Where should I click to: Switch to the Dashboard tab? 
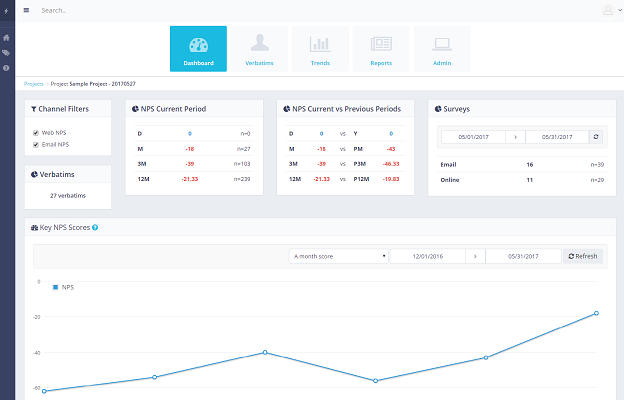click(x=198, y=49)
